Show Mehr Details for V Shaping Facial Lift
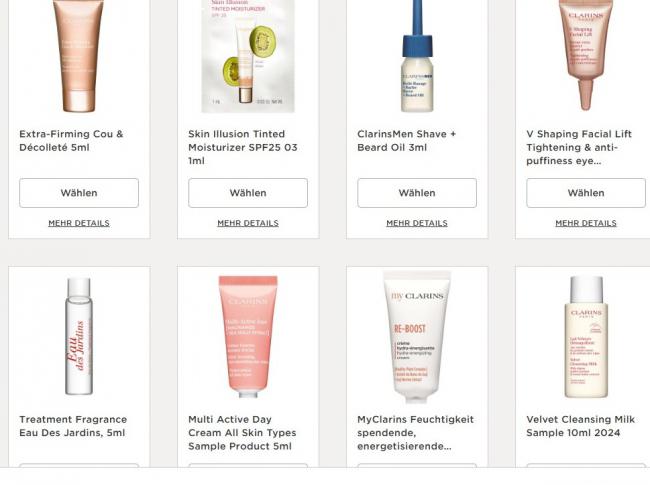The width and height of the screenshot is (650, 485). pyautogui.click(x=586, y=223)
